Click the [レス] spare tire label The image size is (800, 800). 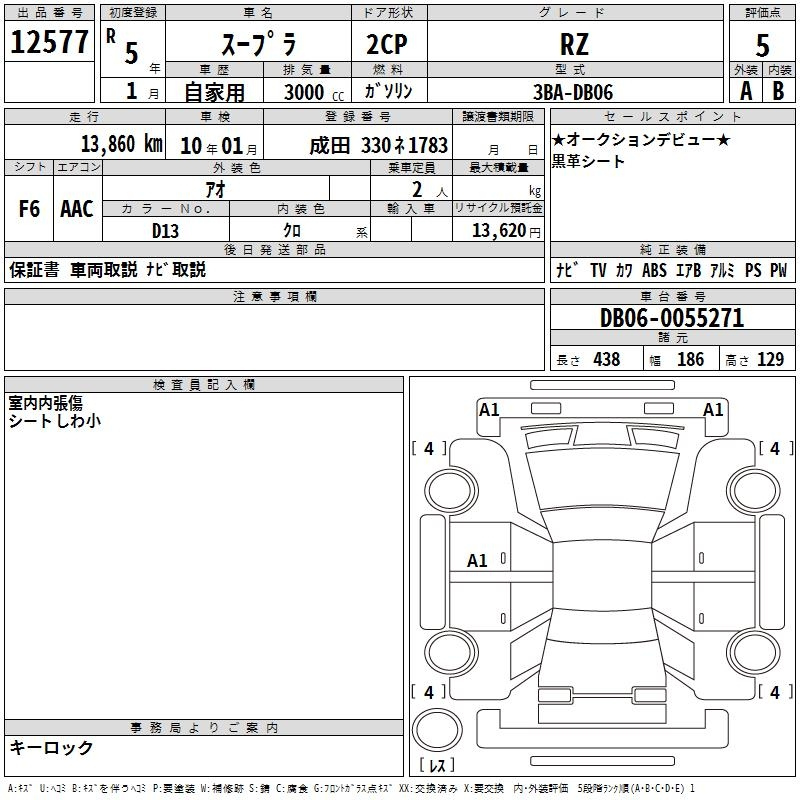click(x=437, y=765)
